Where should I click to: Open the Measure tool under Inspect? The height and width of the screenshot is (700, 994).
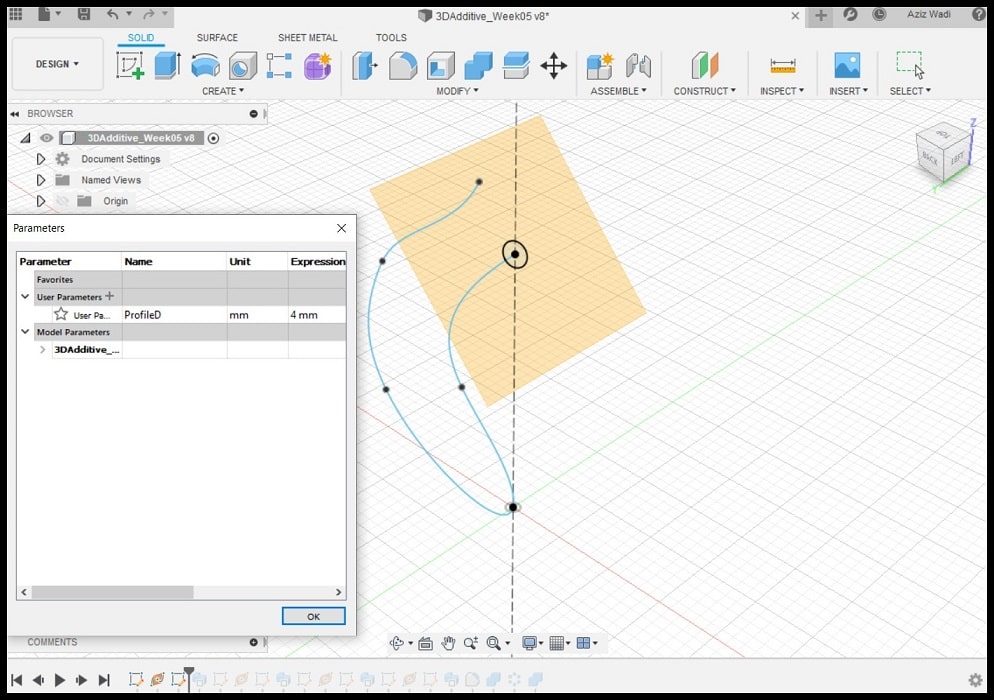[782, 66]
